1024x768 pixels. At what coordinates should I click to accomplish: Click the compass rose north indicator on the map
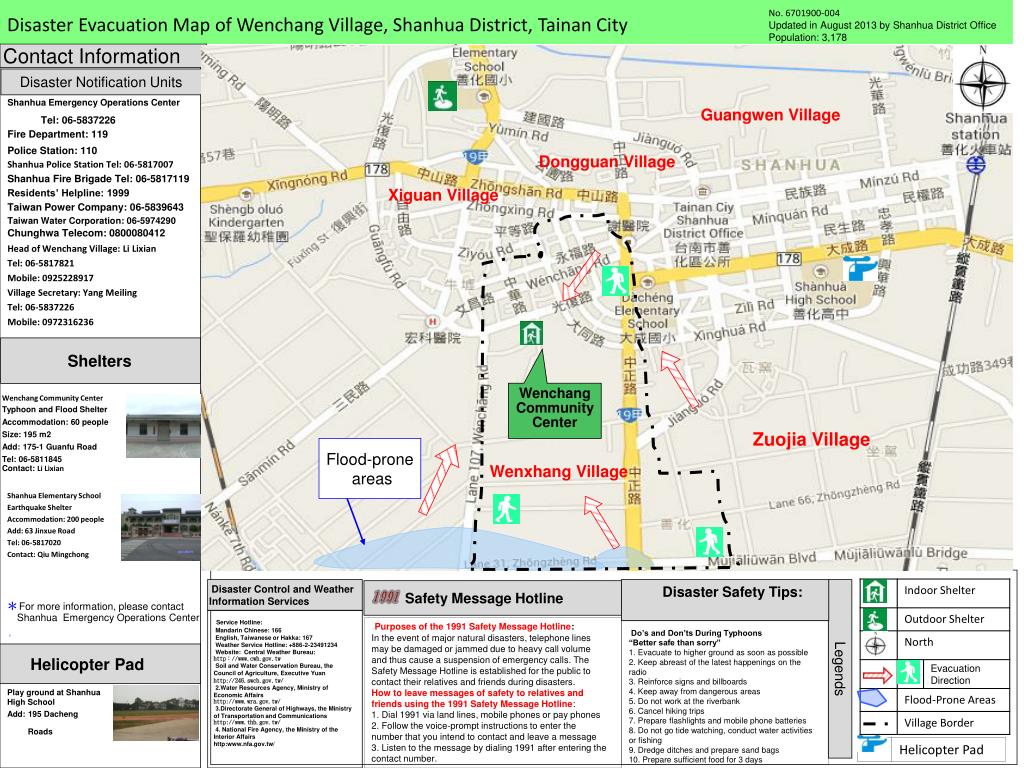click(x=983, y=84)
